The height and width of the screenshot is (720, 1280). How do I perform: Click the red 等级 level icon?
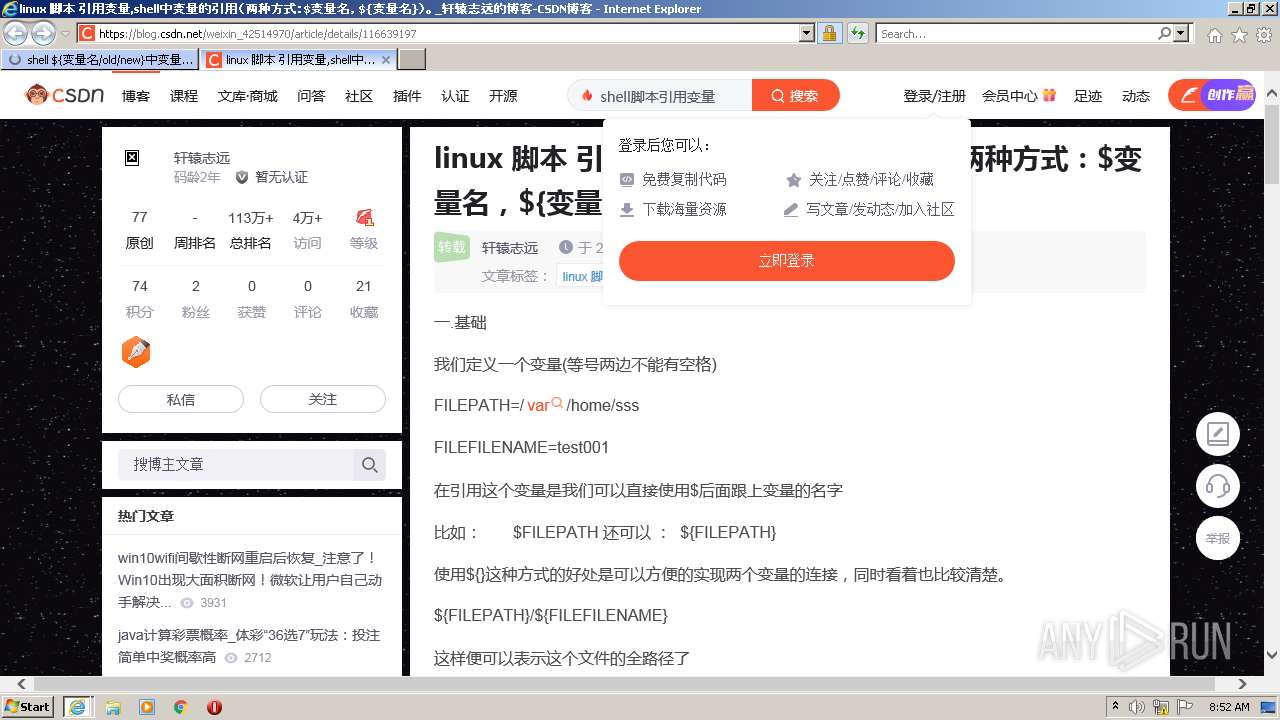[364, 217]
